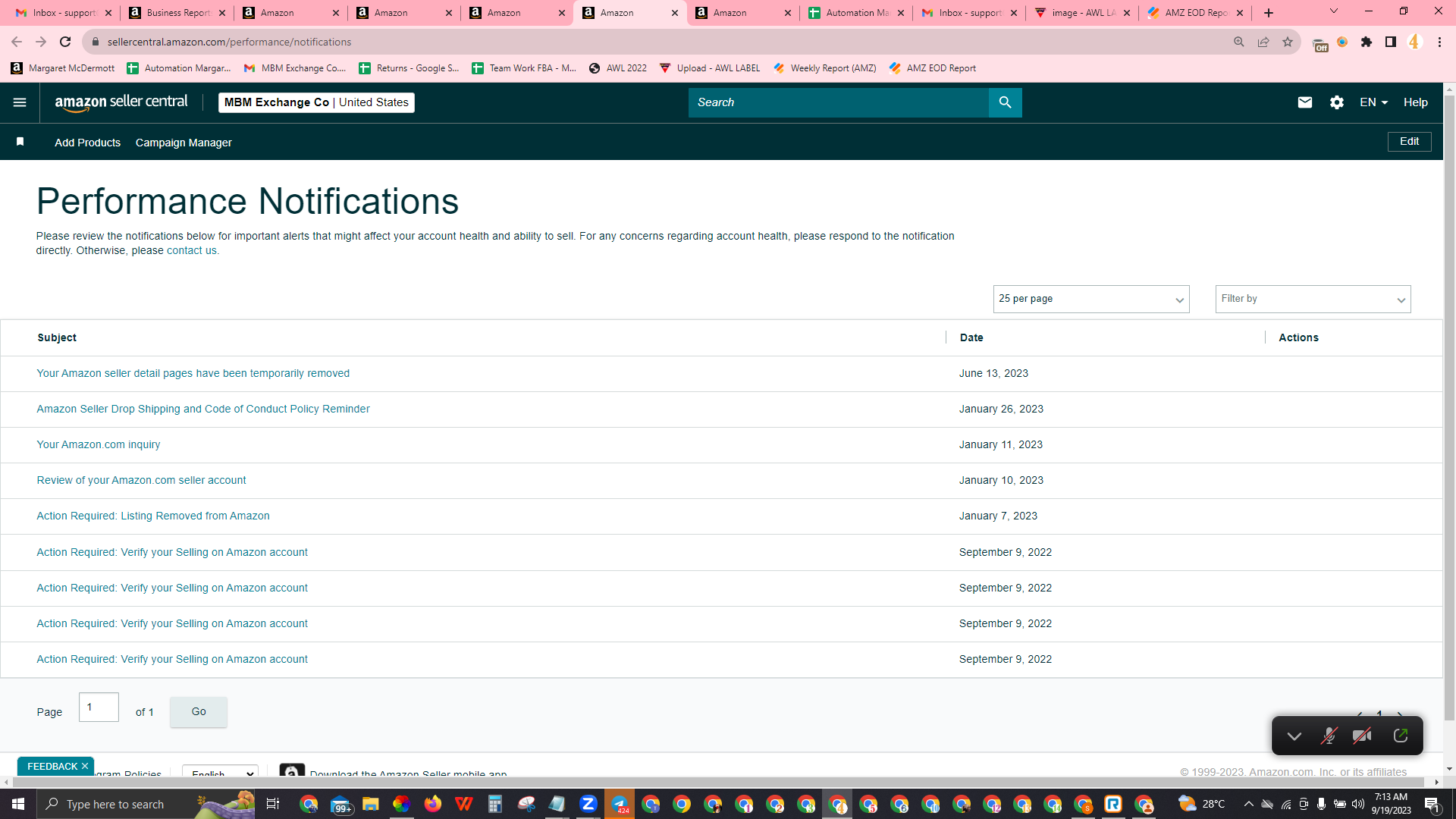
Task: Click the browser zoom magnifier icon
Action: point(1239,42)
